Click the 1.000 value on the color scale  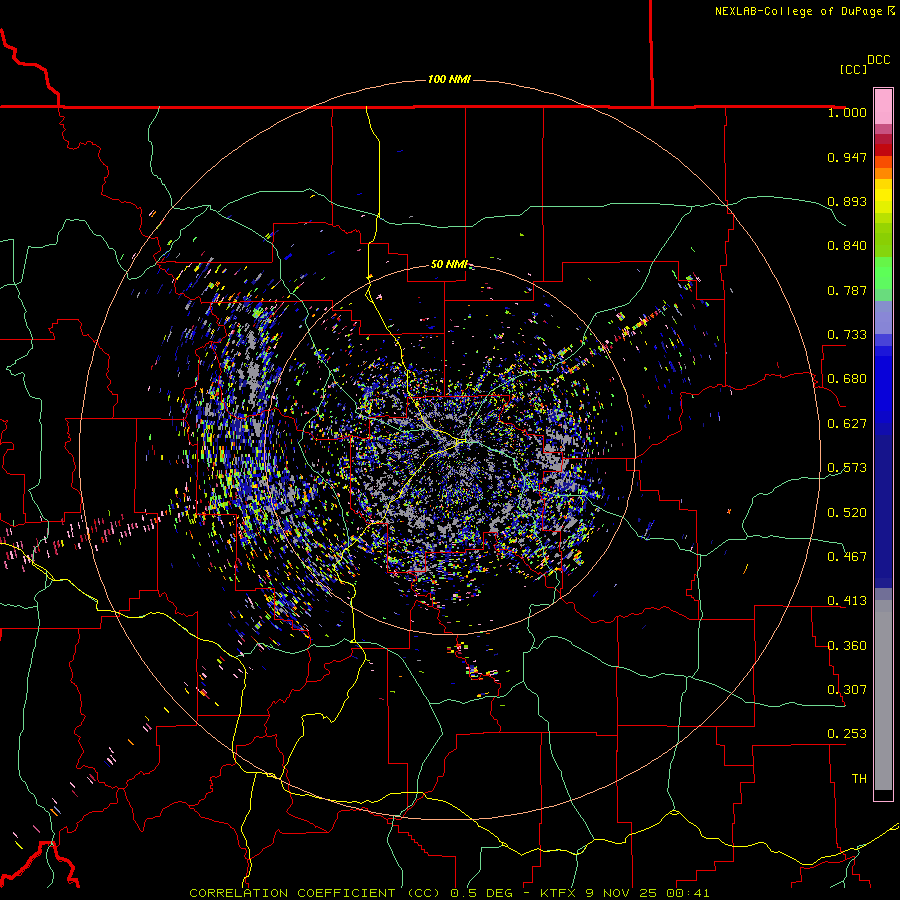pos(847,112)
